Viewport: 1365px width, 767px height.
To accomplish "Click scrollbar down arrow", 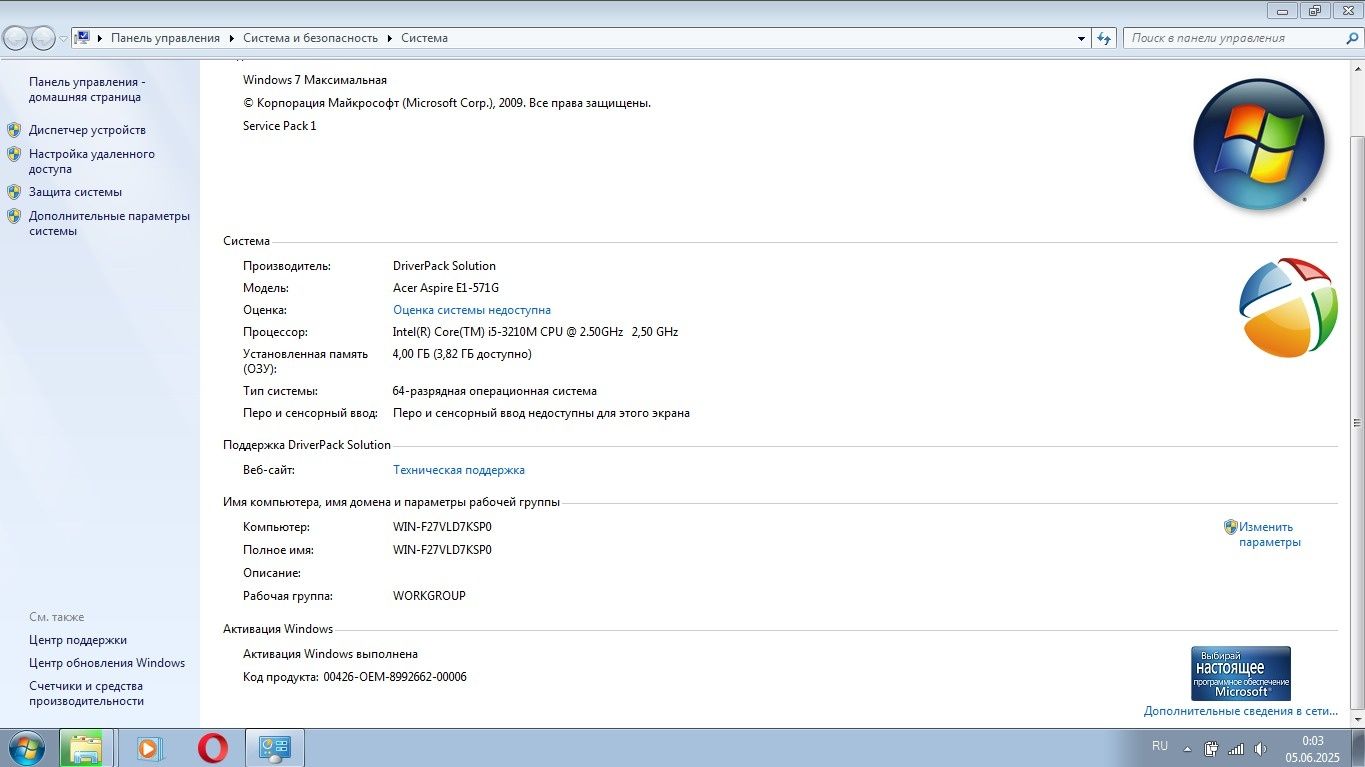I will [x=1357, y=719].
